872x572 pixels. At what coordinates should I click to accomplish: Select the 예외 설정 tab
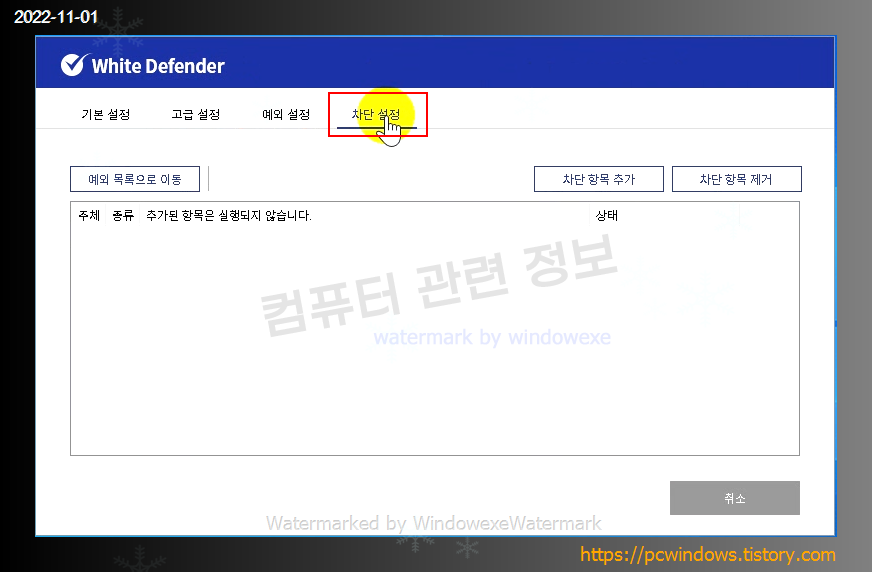(x=286, y=115)
